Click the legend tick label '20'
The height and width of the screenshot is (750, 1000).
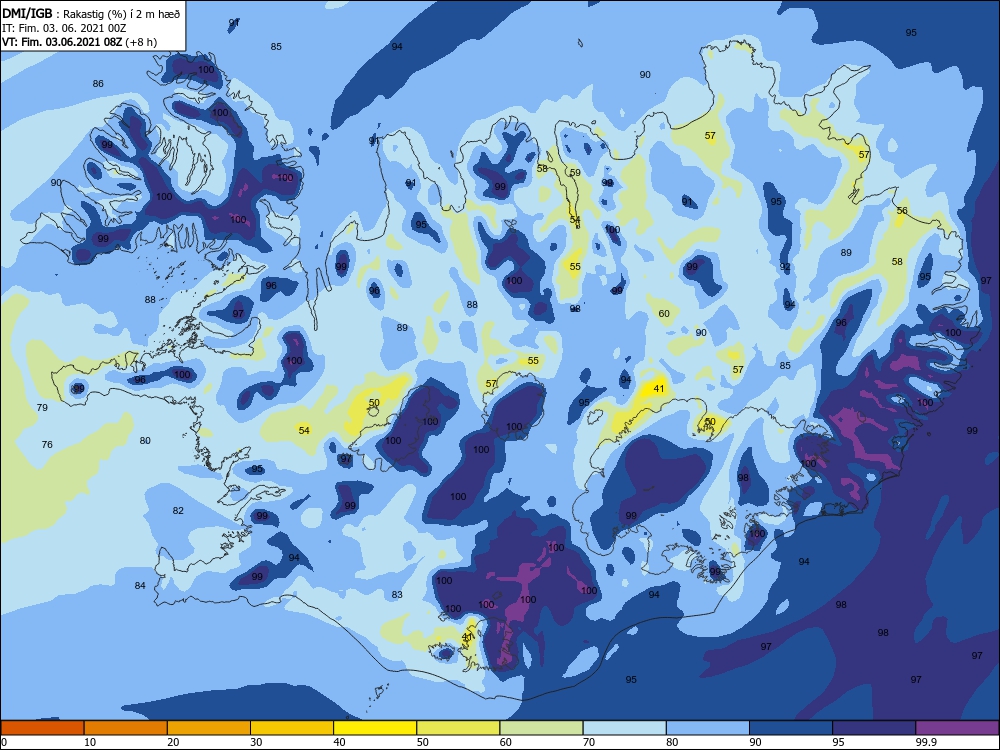point(173,742)
